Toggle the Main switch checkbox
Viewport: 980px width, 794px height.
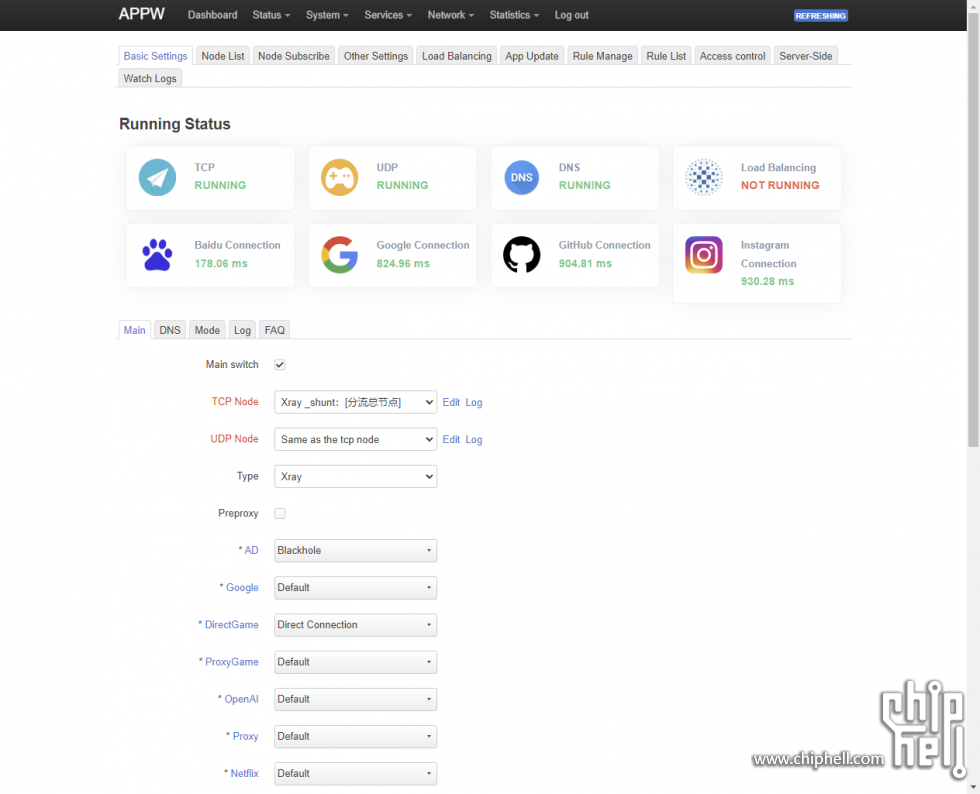280,364
